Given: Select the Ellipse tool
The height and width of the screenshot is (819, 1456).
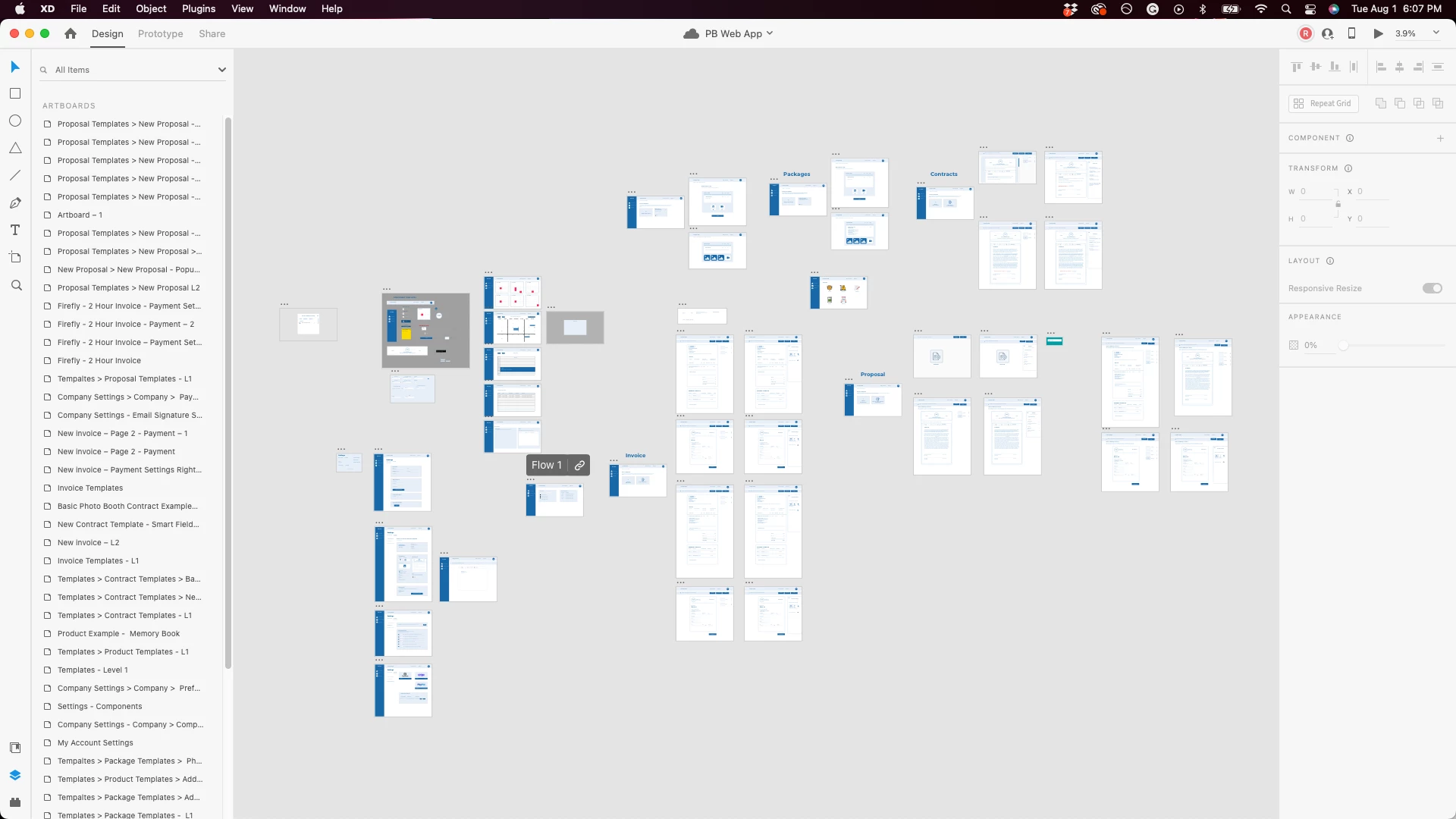Looking at the screenshot, I should [x=14, y=121].
